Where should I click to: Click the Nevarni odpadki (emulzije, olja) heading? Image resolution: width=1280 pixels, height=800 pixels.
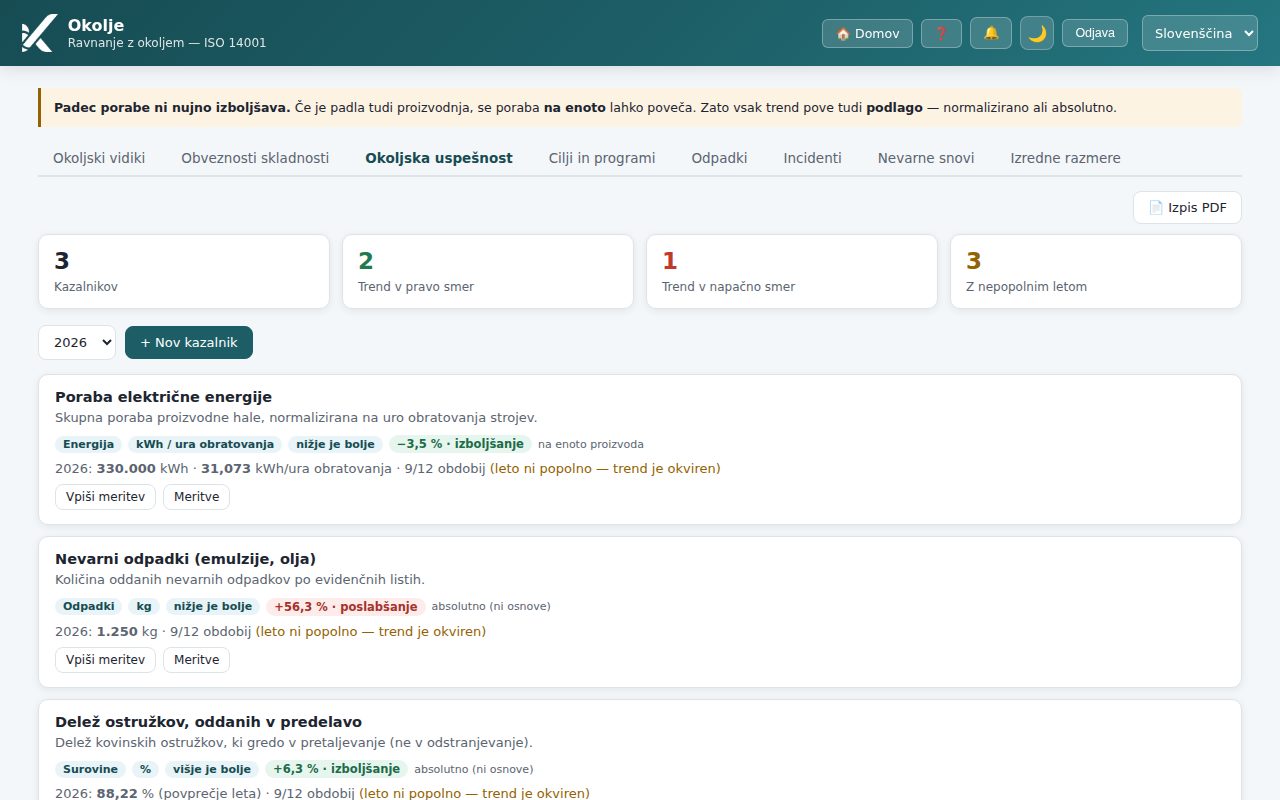click(186, 559)
